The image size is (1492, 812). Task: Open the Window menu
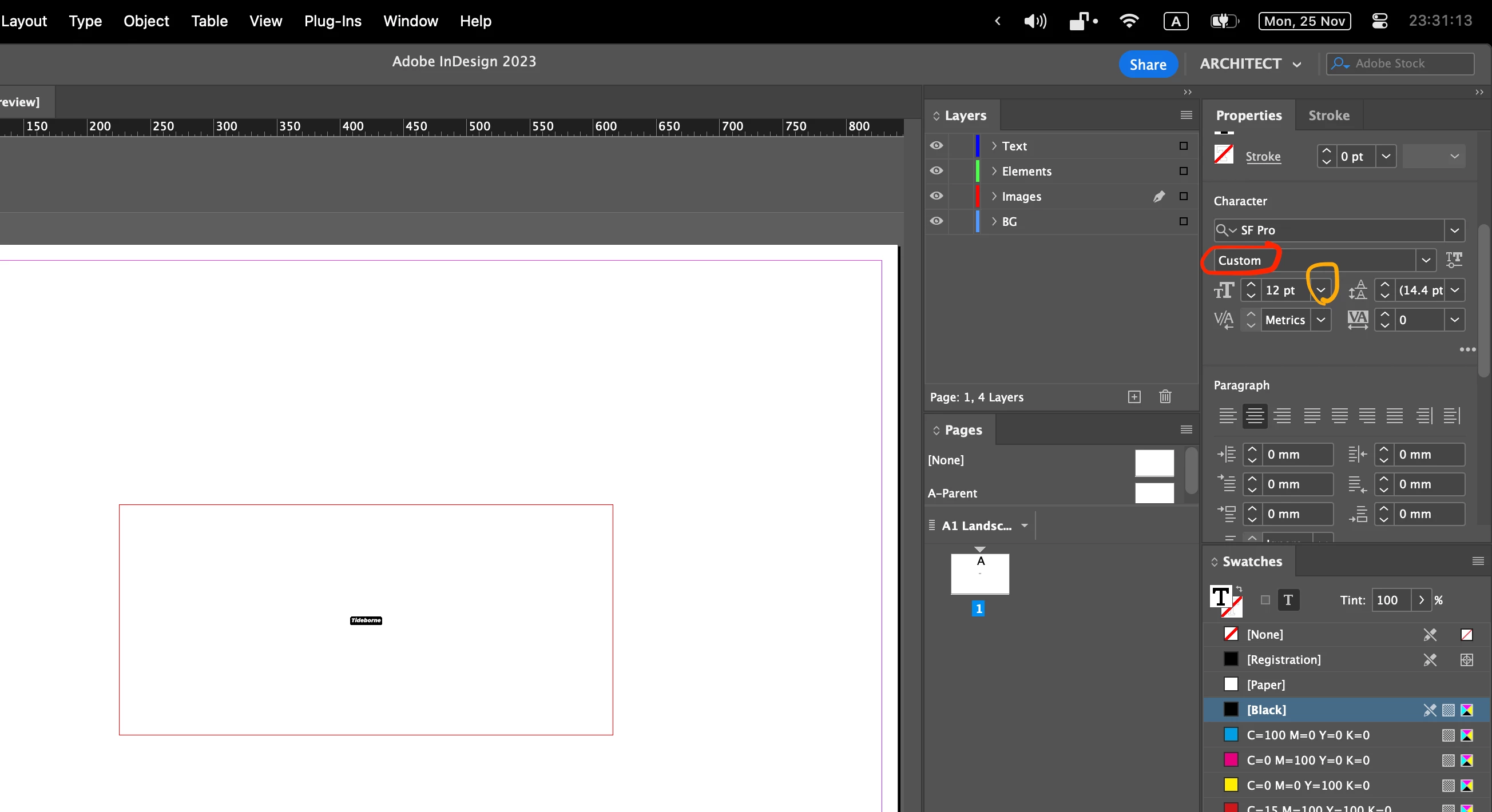point(410,21)
